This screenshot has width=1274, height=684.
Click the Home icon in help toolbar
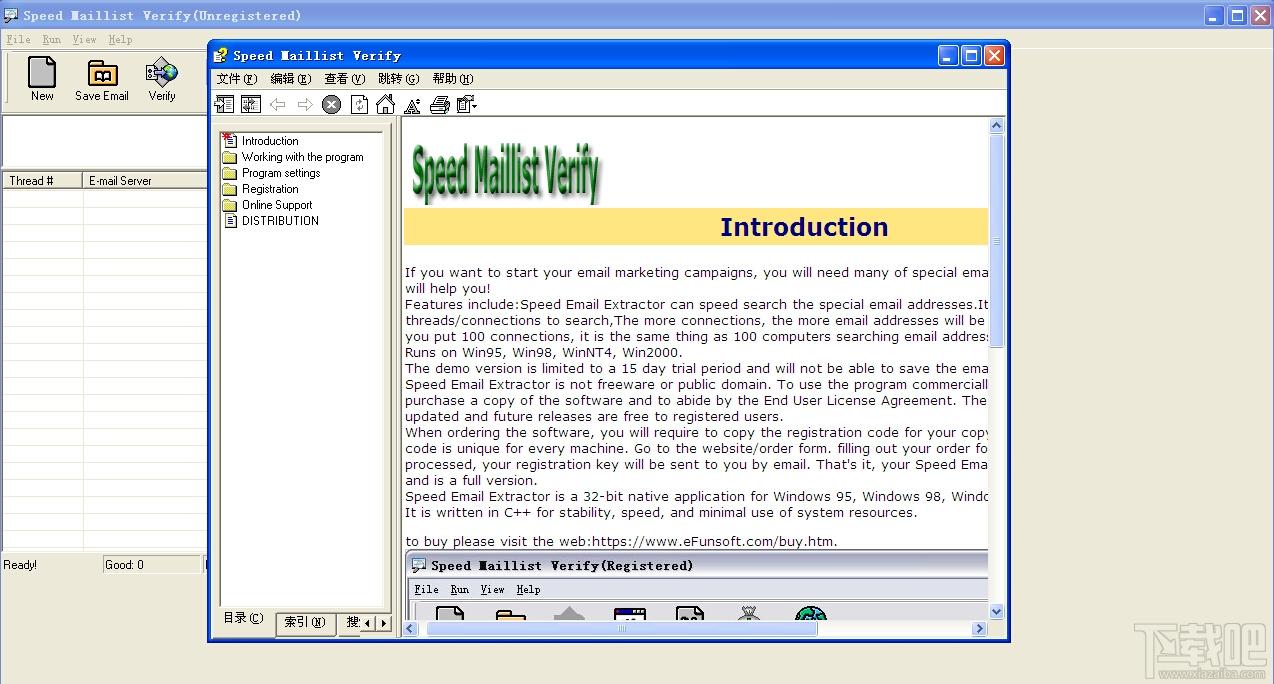(x=386, y=104)
